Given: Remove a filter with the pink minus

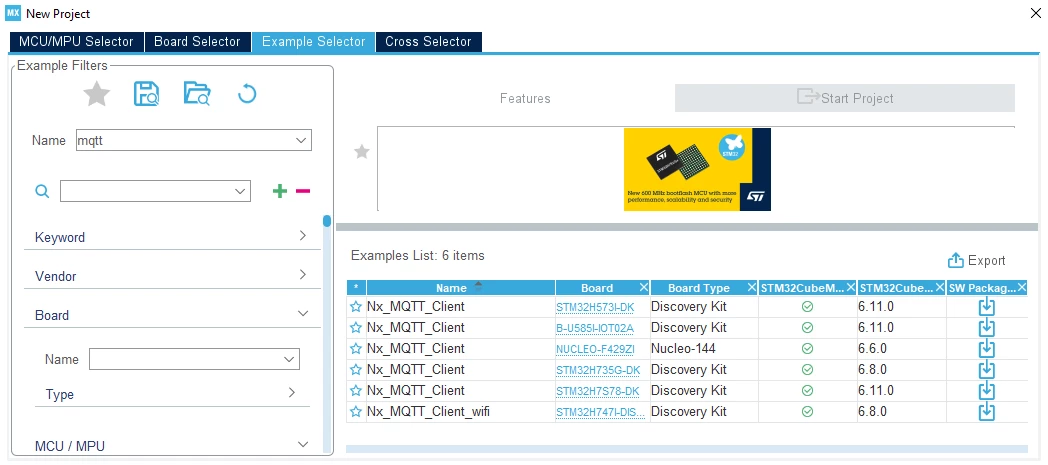Looking at the screenshot, I should pyautogui.click(x=303, y=191).
